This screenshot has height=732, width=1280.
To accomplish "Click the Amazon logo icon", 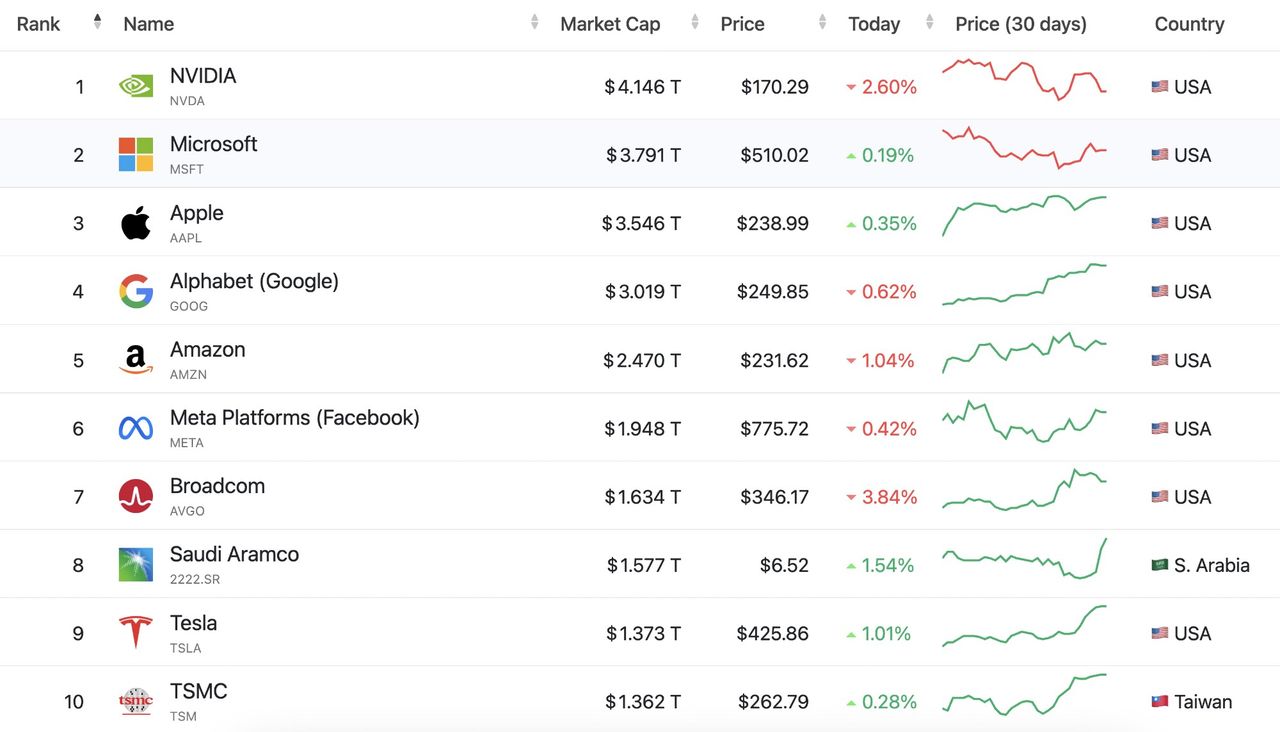I will (136, 360).
